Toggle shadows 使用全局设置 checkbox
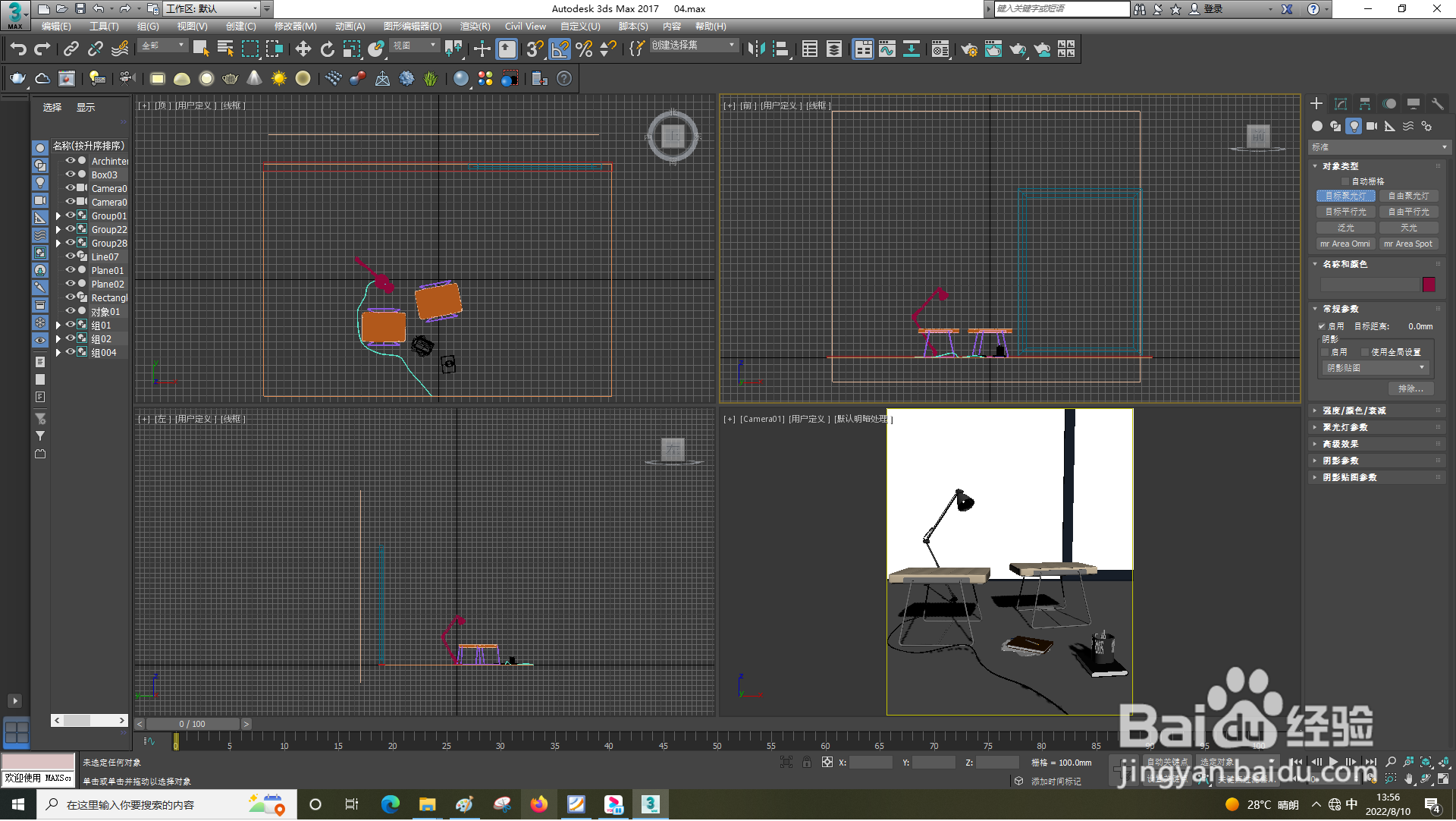The height and width of the screenshot is (821, 1456). 1365,352
